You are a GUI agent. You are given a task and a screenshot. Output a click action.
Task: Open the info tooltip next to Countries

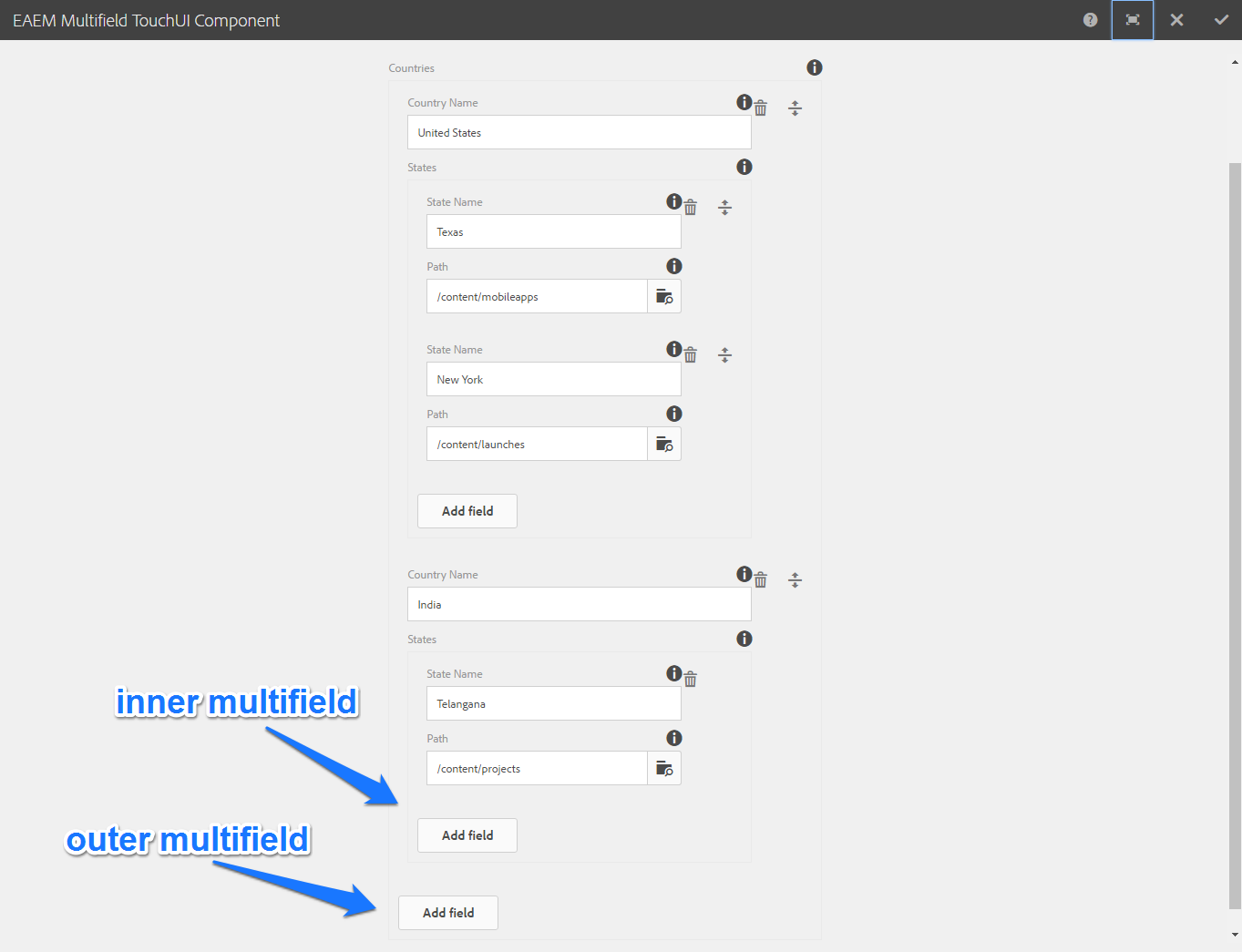click(814, 67)
